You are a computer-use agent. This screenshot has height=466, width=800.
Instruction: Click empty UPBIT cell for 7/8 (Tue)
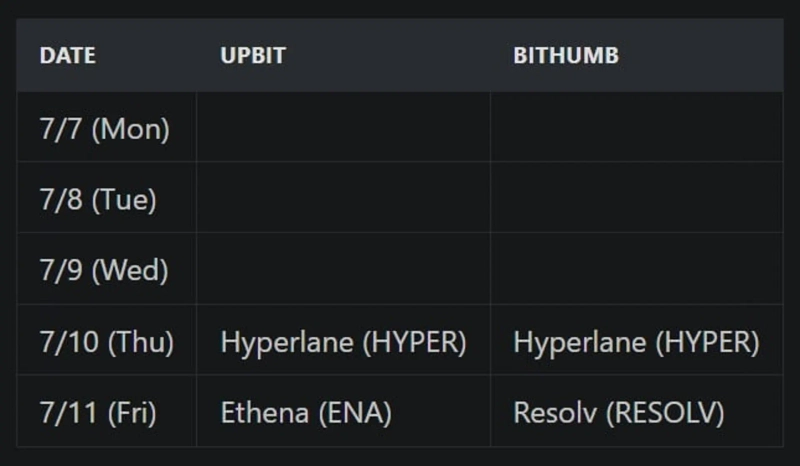(x=343, y=199)
